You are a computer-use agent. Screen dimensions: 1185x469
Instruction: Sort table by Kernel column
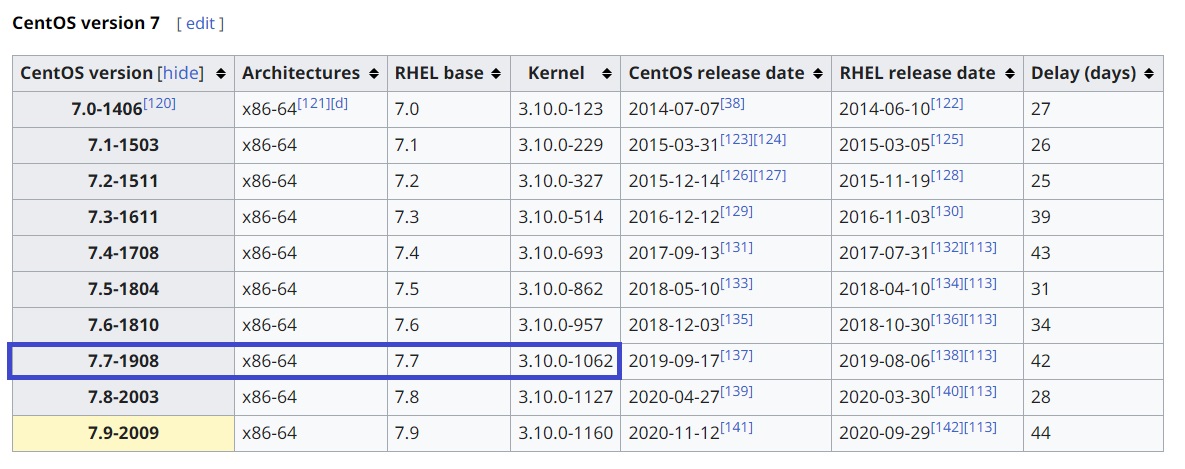click(607, 74)
